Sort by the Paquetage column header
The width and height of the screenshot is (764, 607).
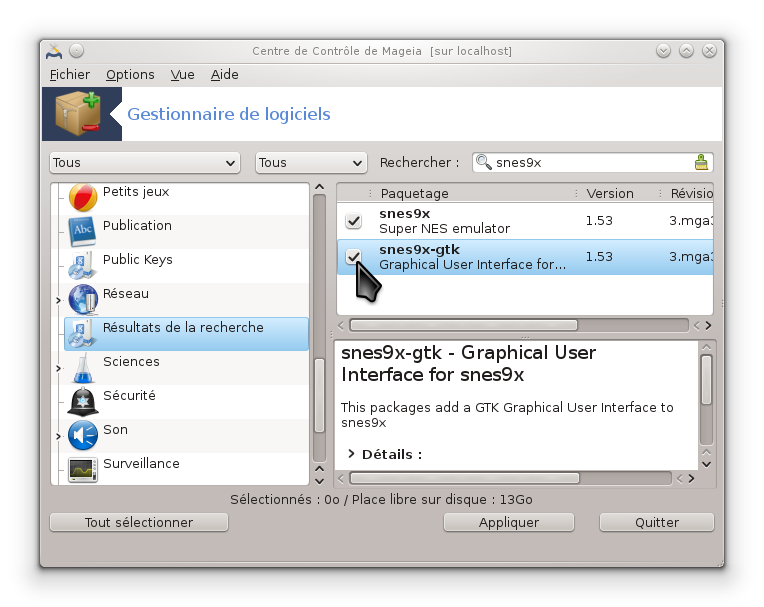coord(473,193)
